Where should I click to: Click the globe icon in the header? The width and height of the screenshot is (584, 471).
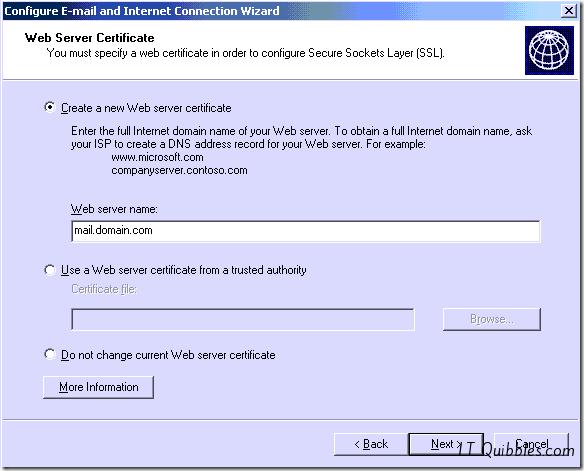[x=549, y=50]
